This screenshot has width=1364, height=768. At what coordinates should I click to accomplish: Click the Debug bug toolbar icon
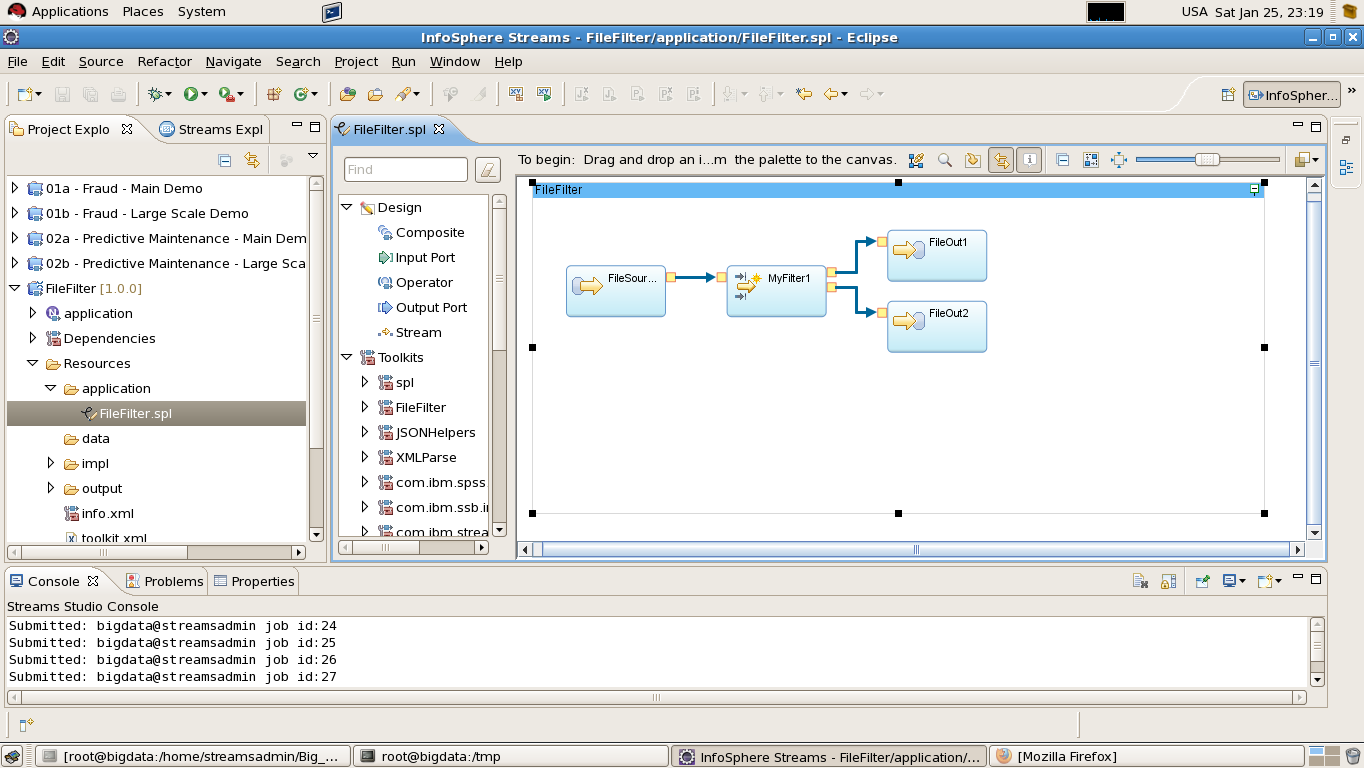point(155,94)
